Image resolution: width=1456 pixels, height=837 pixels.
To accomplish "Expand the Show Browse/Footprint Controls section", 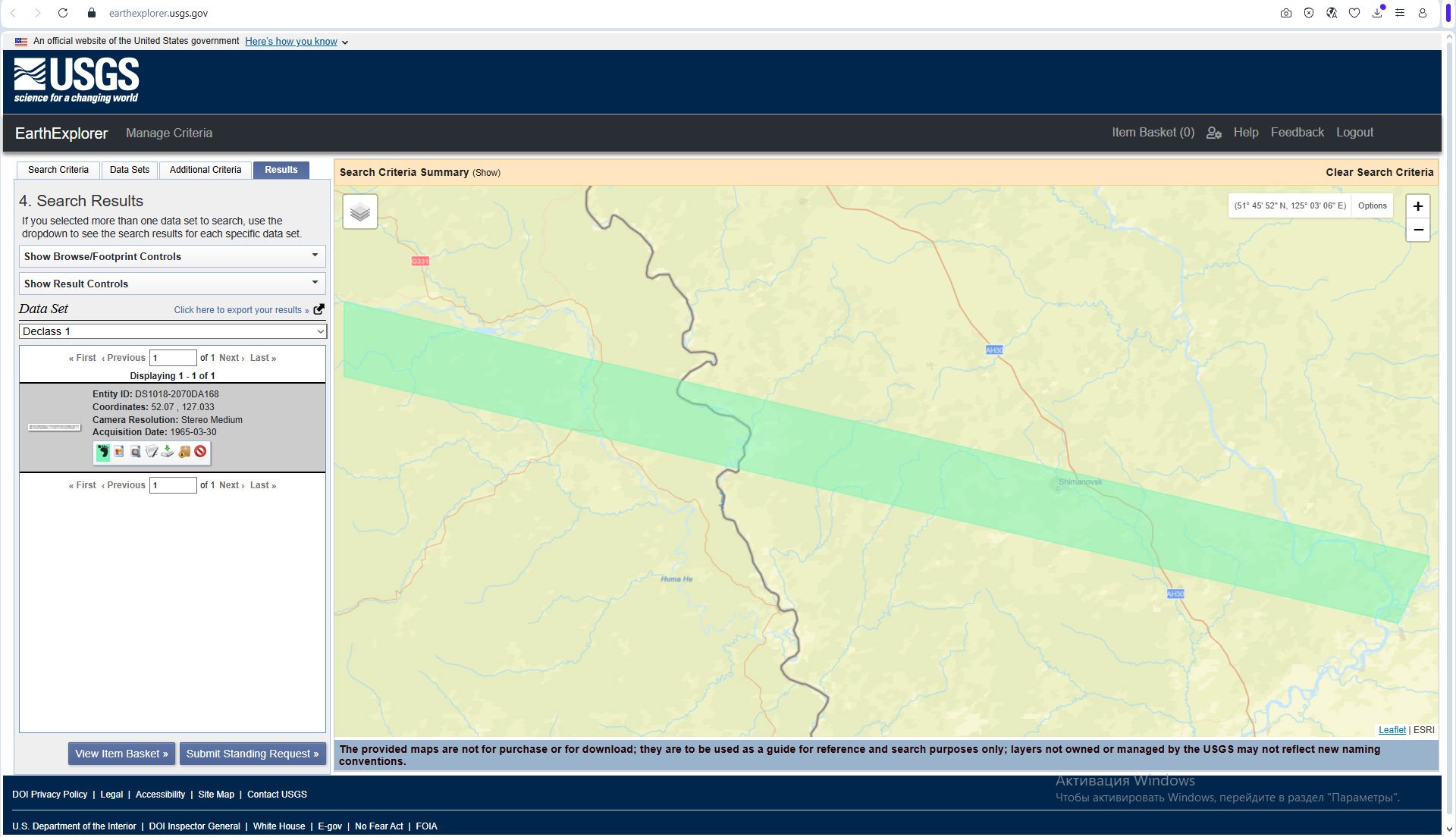I will click(172, 256).
